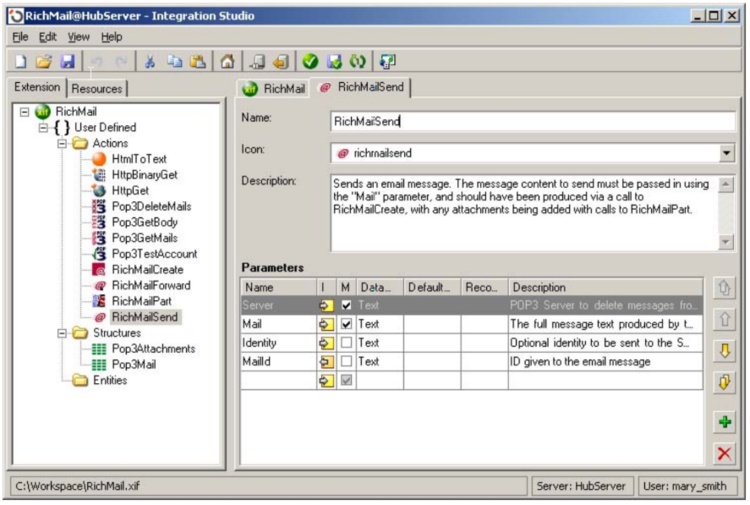750x505 pixels.
Task: Select Pop3GetMails action in tree
Action: click(144, 238)
